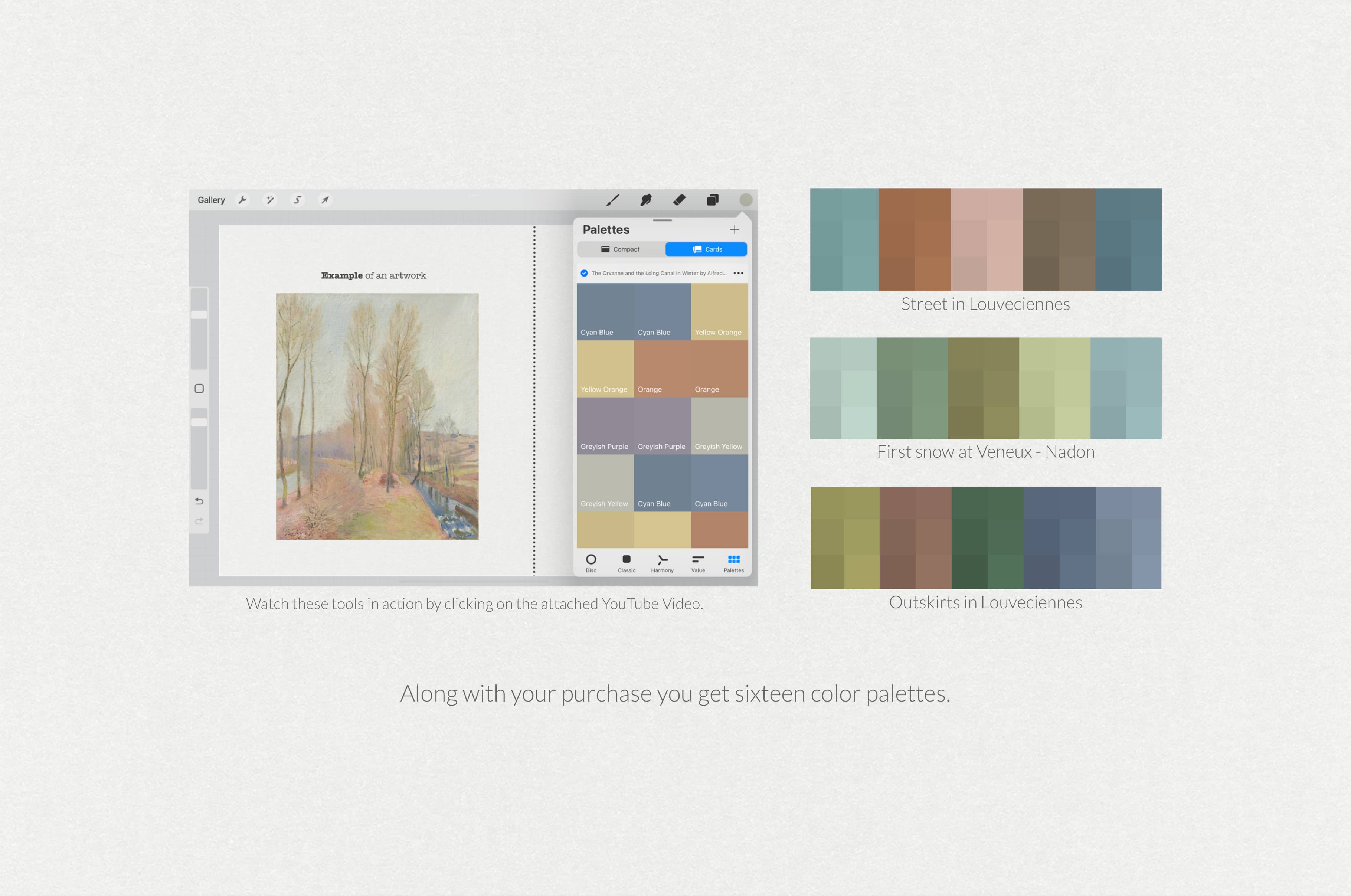Select the Adjustments magic wand icon

tap(270, 199)
